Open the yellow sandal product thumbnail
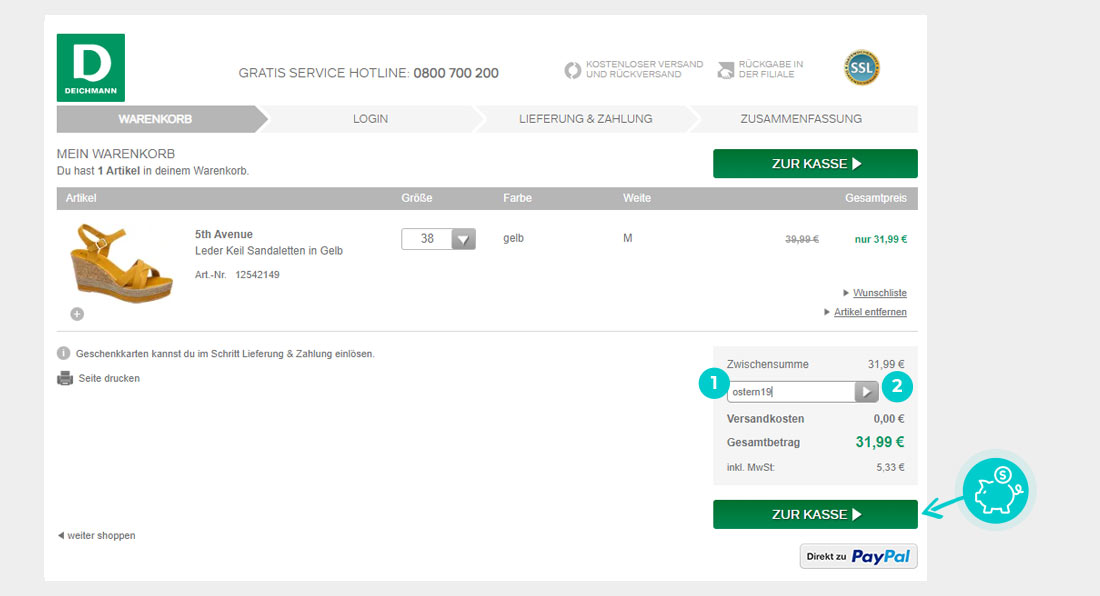 click(x=121, y=263)
